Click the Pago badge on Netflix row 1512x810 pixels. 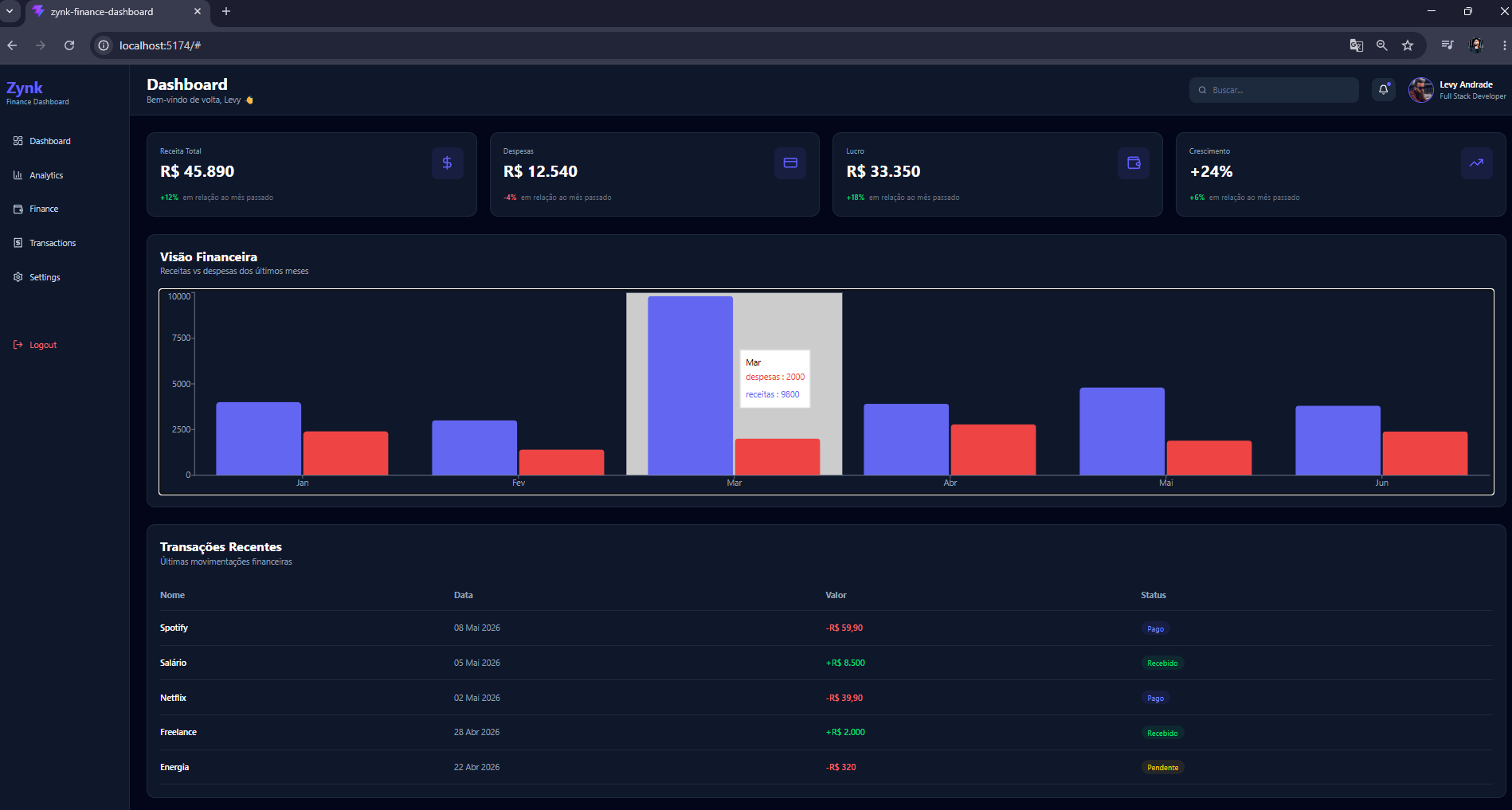[x=1155, y=698]
